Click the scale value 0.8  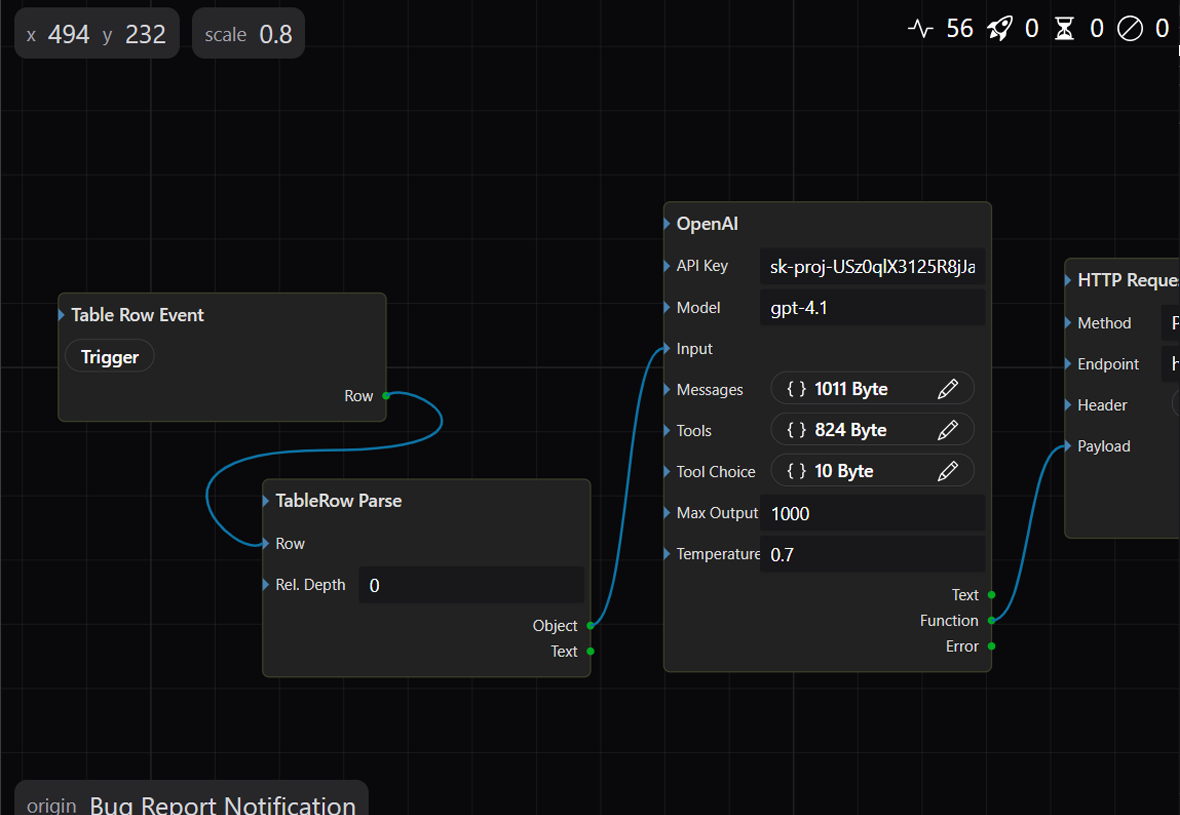(x=275, y=35)
